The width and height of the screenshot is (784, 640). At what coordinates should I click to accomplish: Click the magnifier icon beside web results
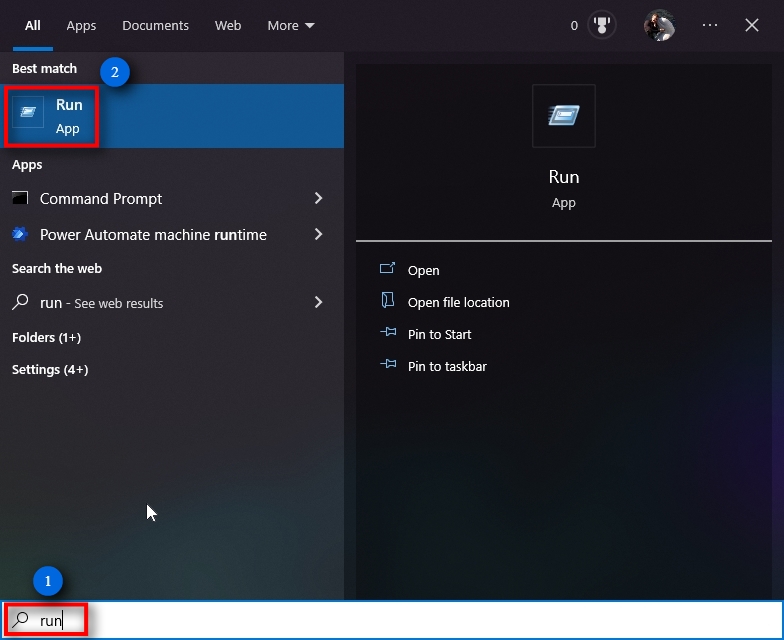[20, 302]
